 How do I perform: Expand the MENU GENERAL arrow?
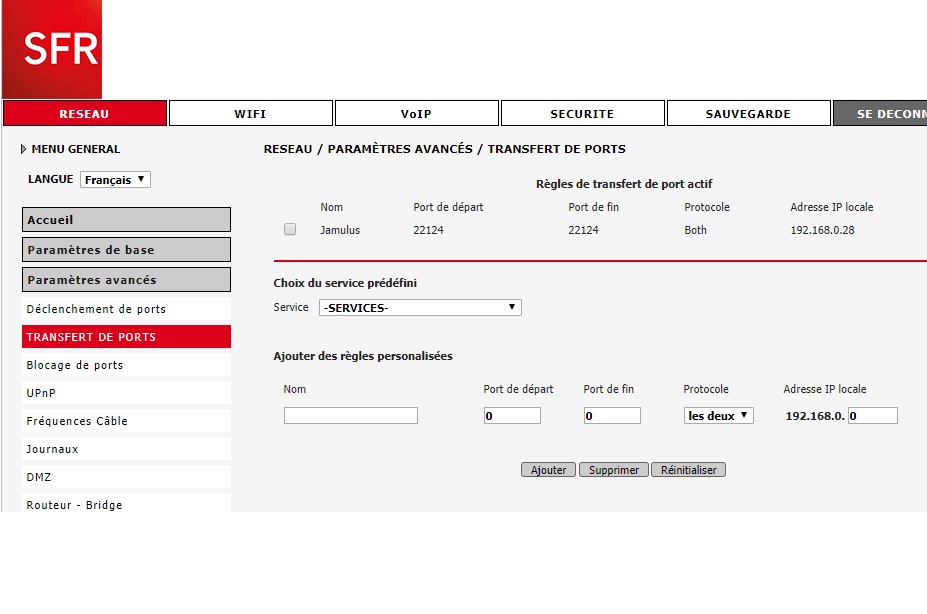point(24,149)
